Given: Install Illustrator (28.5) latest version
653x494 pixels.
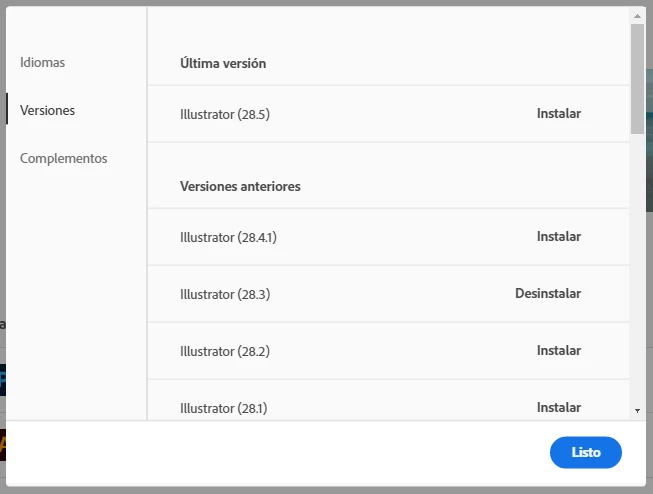Looking at the screenshot, I should coord(558,113).
